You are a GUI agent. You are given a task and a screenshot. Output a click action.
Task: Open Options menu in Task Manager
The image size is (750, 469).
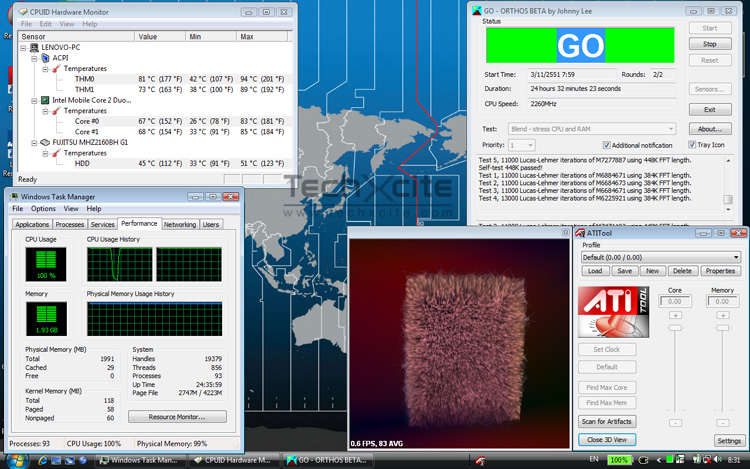coord(43,208)
